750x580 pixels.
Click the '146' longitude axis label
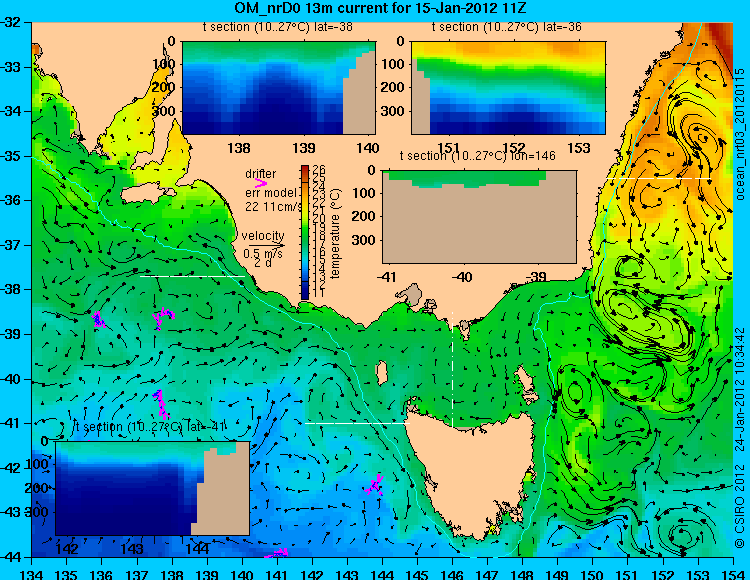tap(452, 574)
